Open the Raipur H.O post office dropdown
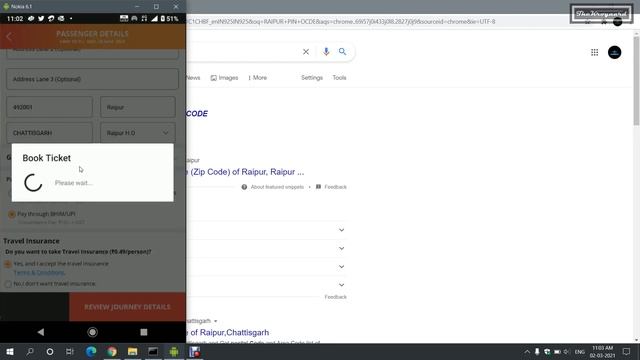The height and width of the screenshot is (360, 640). (x=138, y=133)
